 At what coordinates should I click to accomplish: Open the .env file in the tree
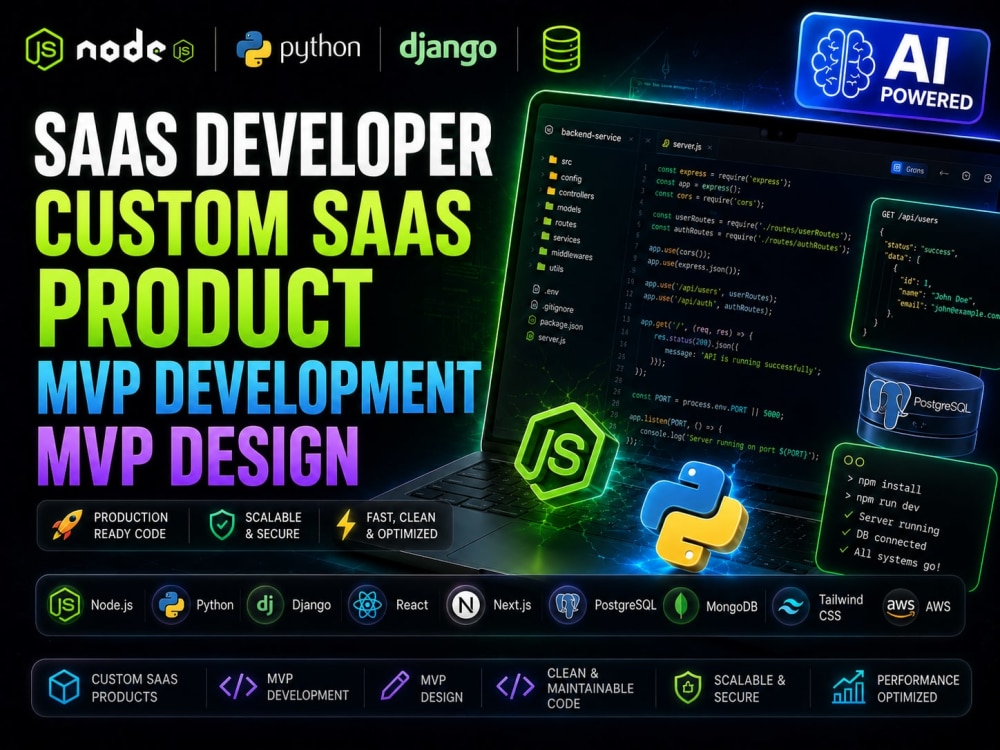[545, 291]
